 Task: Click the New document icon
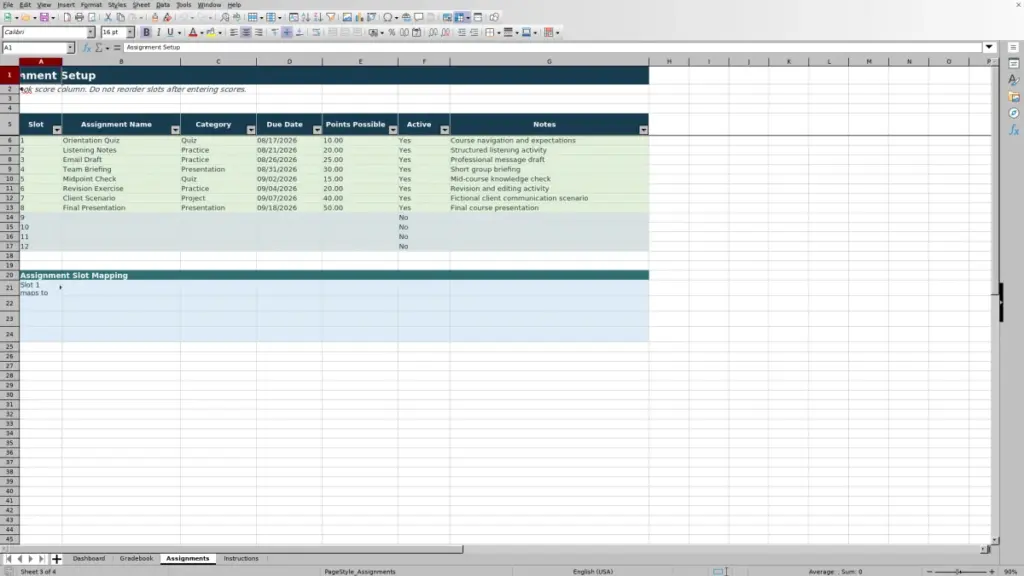8,17
